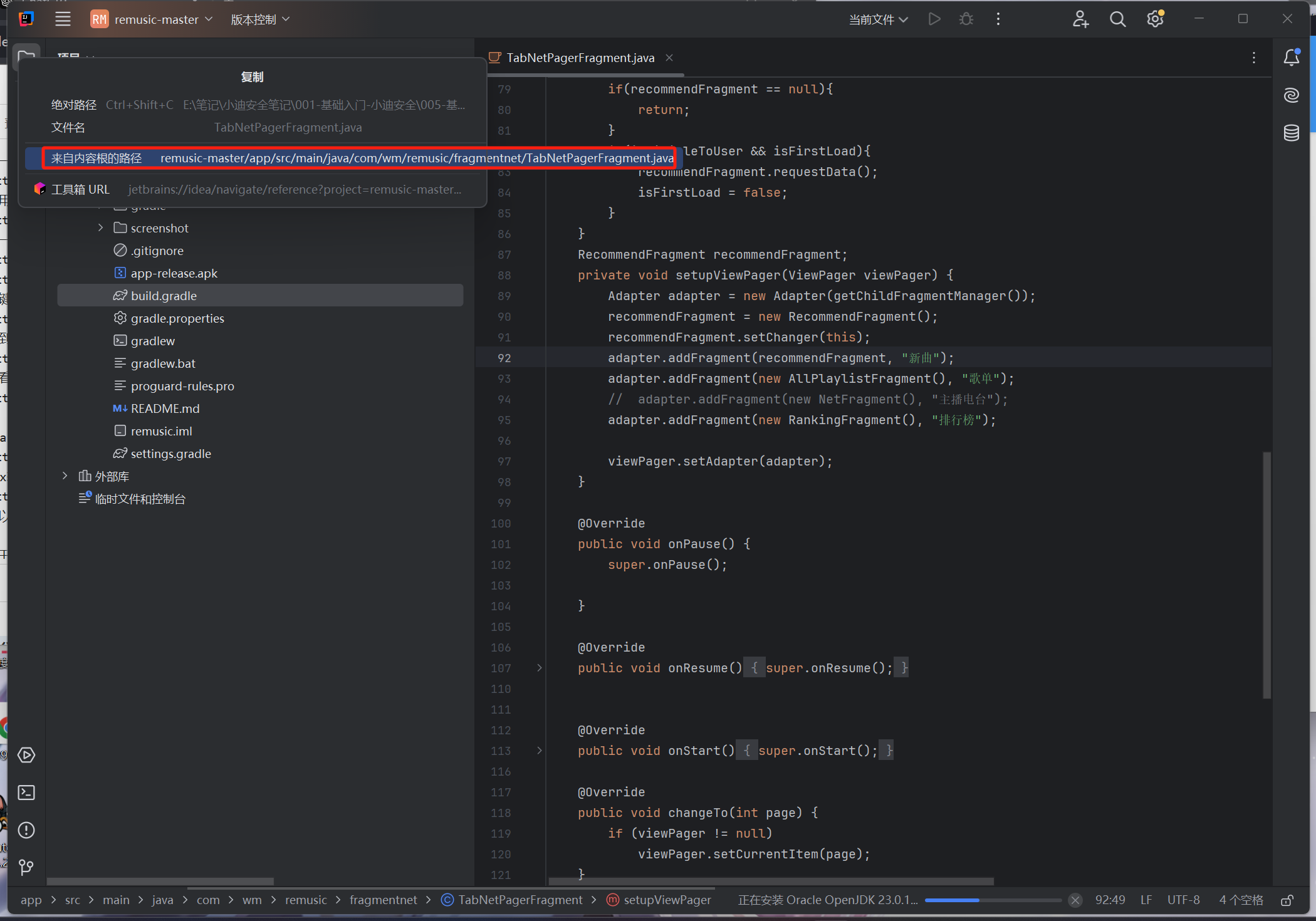Open the Problems tool window
The width and height of the screenshot is (1316, 921).
[x=26, y=830]
